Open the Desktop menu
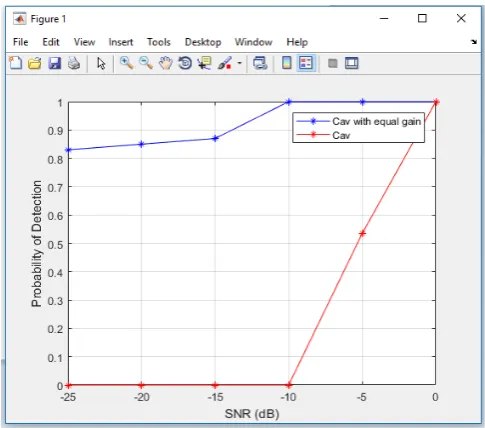Image resolution: width=485 pixels, height=428 pixels. pyautogui.click(x=203, y=42)
